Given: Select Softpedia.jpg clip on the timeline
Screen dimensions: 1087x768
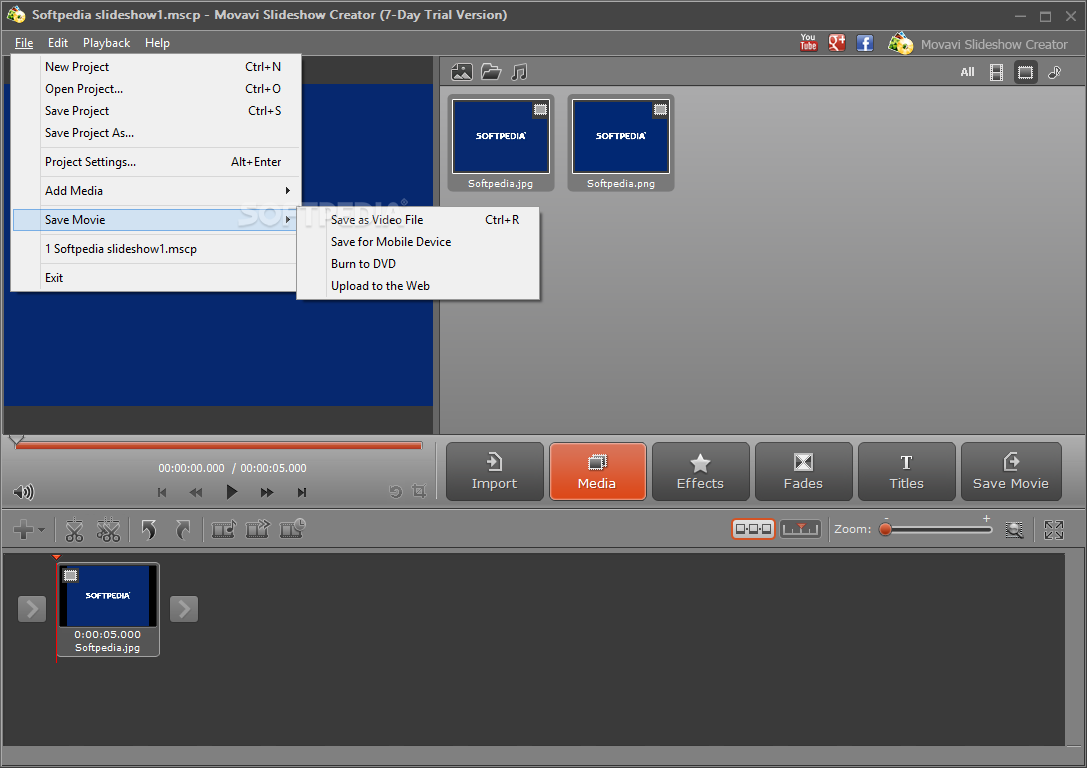Looking at the screenshot, I should [108, 609].
